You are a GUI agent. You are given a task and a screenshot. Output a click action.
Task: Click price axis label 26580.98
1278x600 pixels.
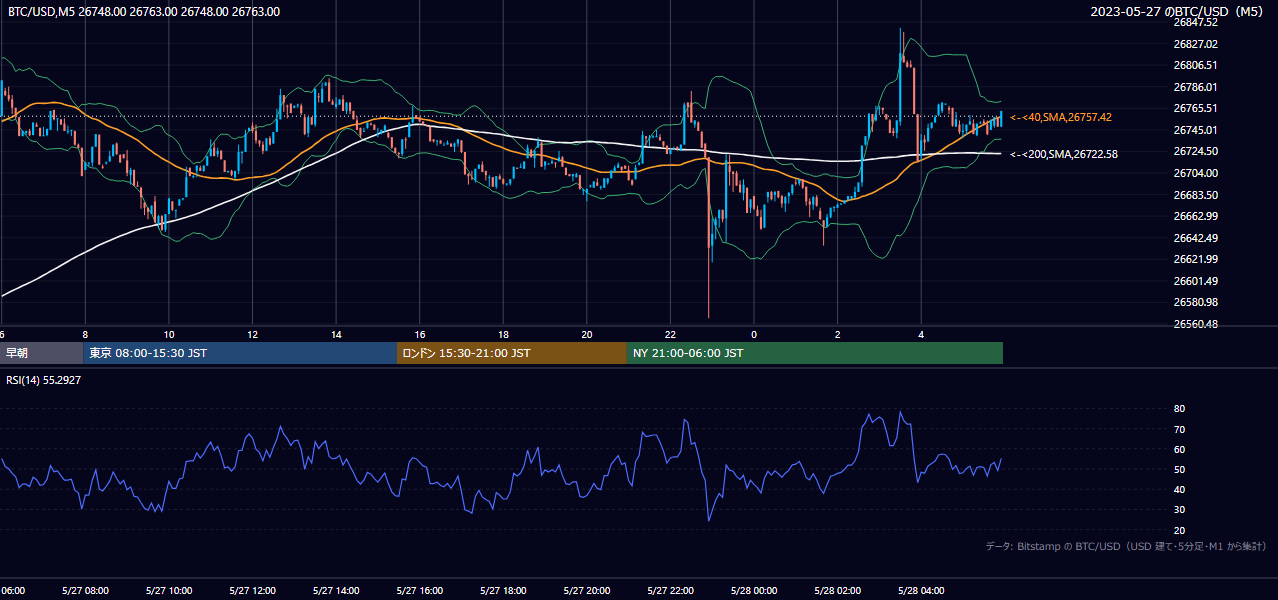(1195, 302)
